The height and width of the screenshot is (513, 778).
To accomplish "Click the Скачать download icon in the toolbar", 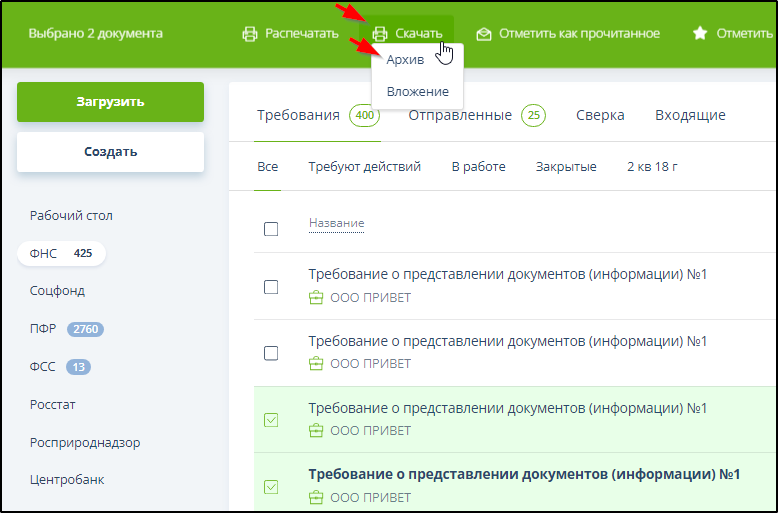I will pyautogui.click(x=380, y=34).
